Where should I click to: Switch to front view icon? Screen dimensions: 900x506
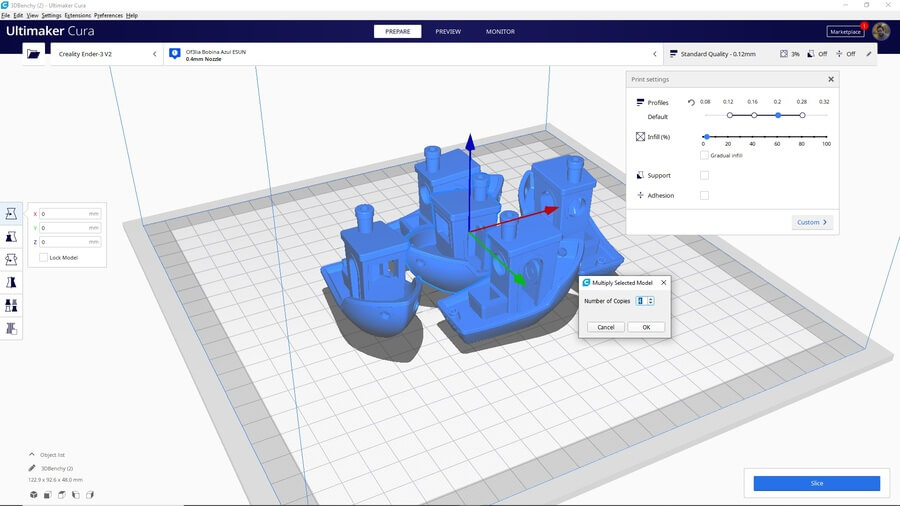(x=48, y=495)
